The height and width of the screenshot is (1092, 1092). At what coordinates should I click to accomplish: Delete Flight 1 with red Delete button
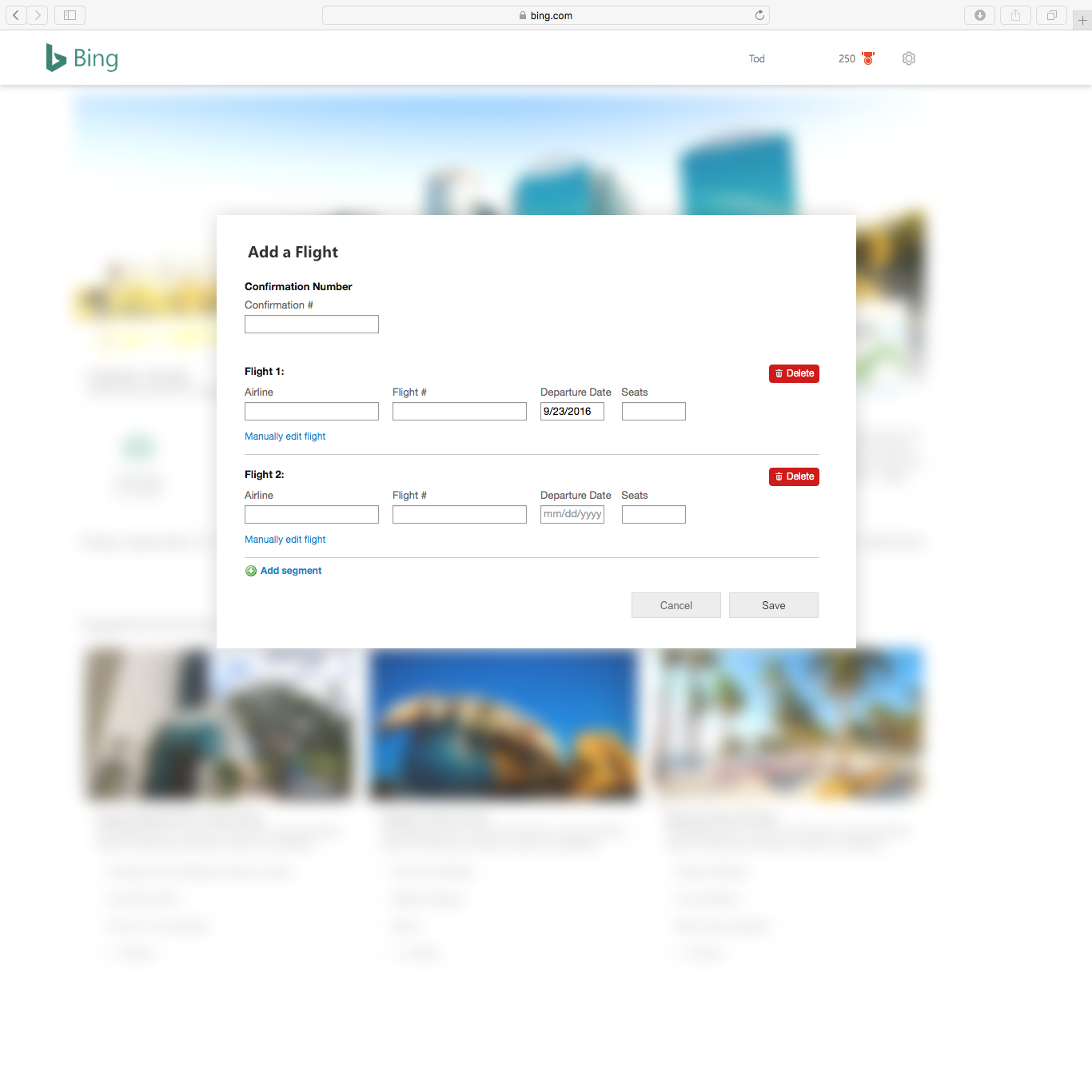(x=794, y=373)
